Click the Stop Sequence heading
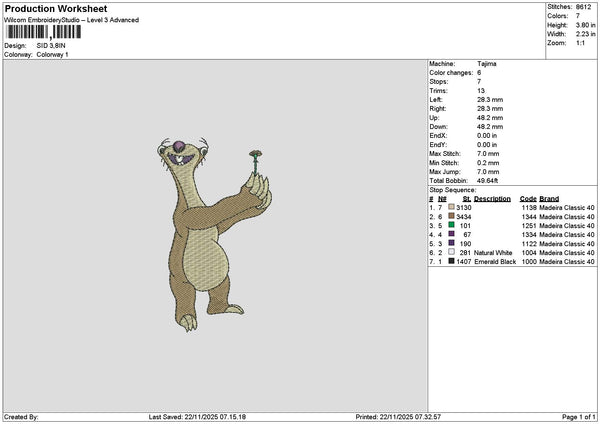Image resolution: width=600 pixels, height=424 pixels. 453,188
